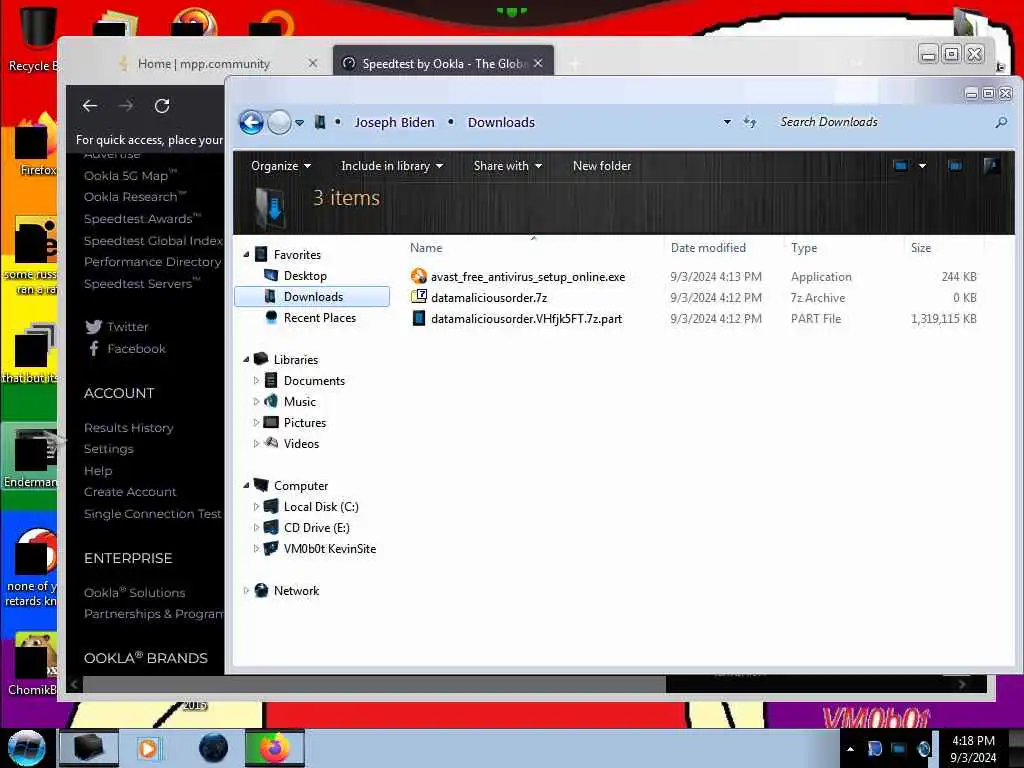Open the Videos library
This screenshot has width=1024, height=768.
point(301,443)
